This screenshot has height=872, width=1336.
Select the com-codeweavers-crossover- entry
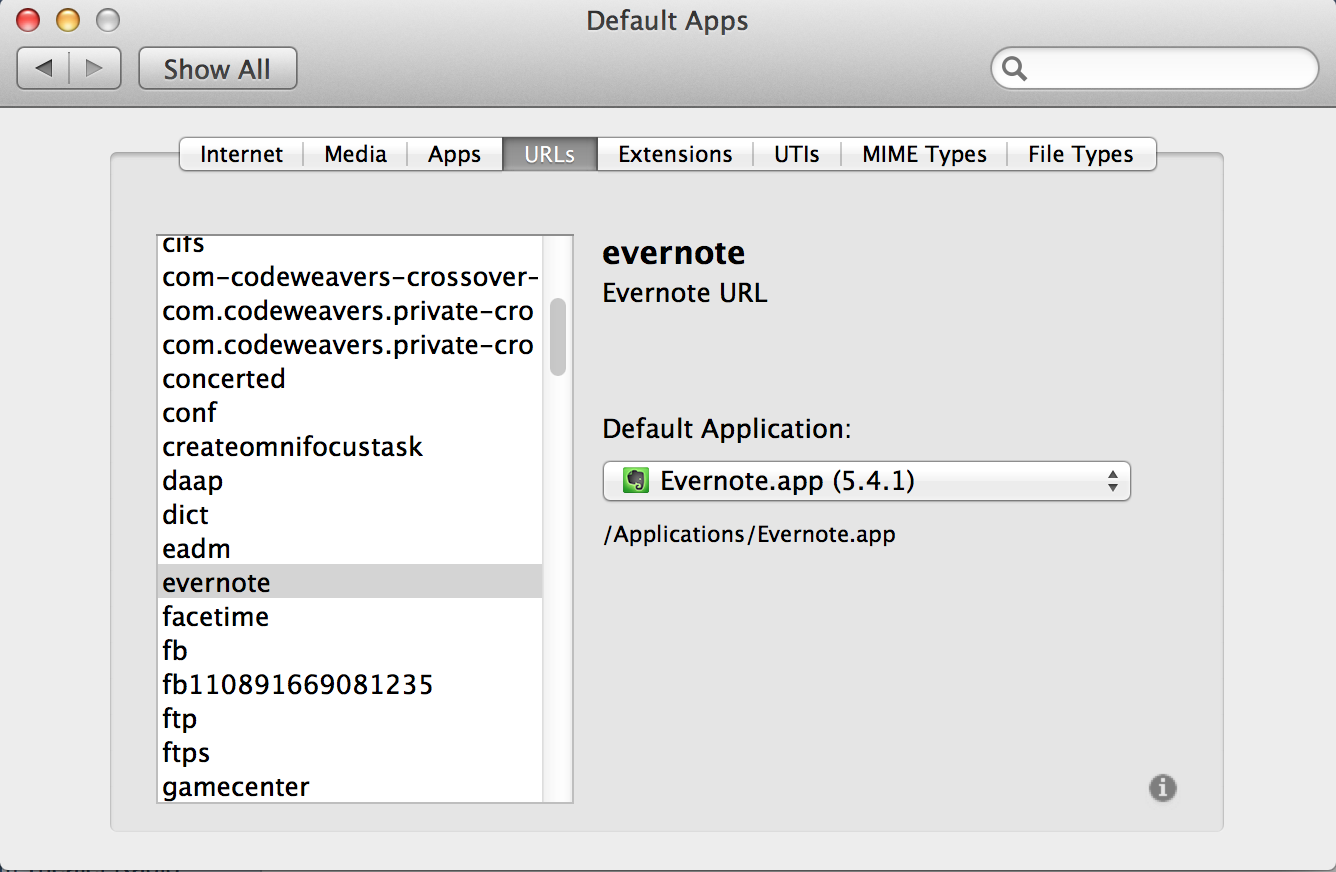(350, 277)
